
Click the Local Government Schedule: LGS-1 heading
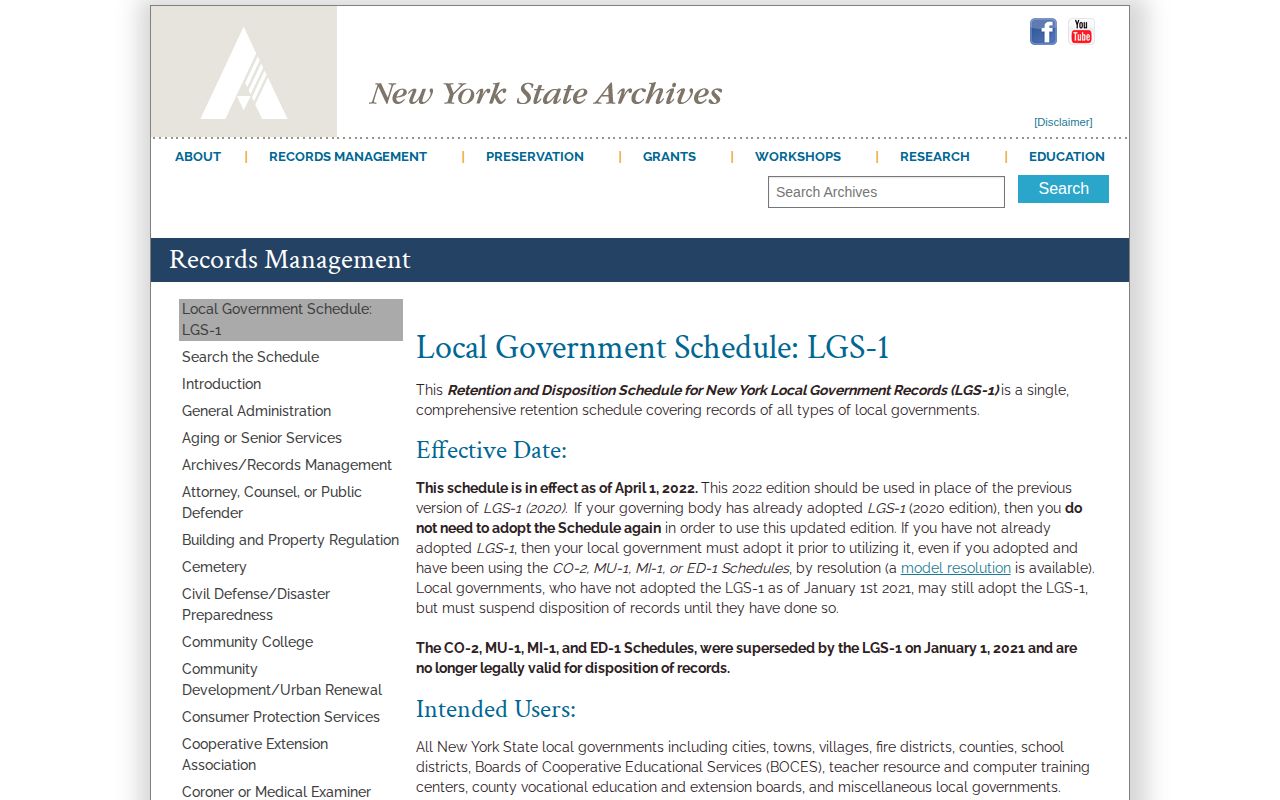[x=652, y=348]
